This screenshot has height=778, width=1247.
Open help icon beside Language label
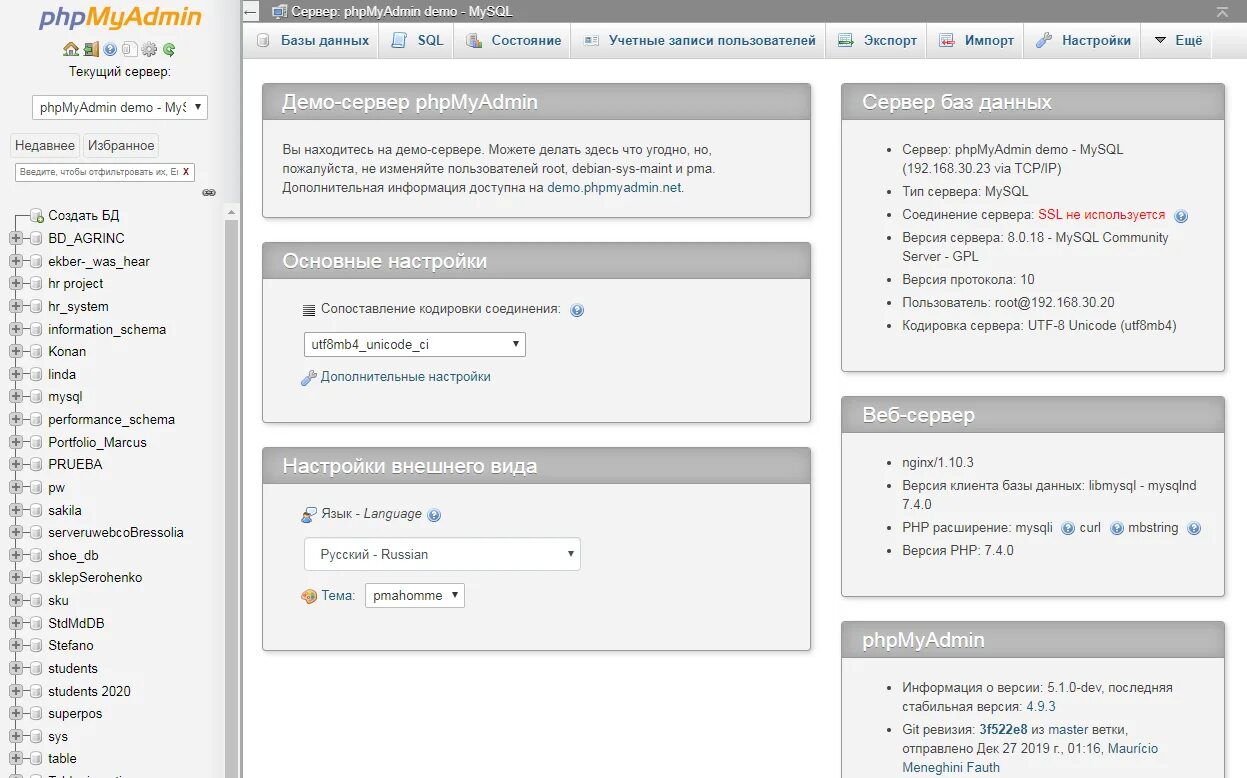434,515
